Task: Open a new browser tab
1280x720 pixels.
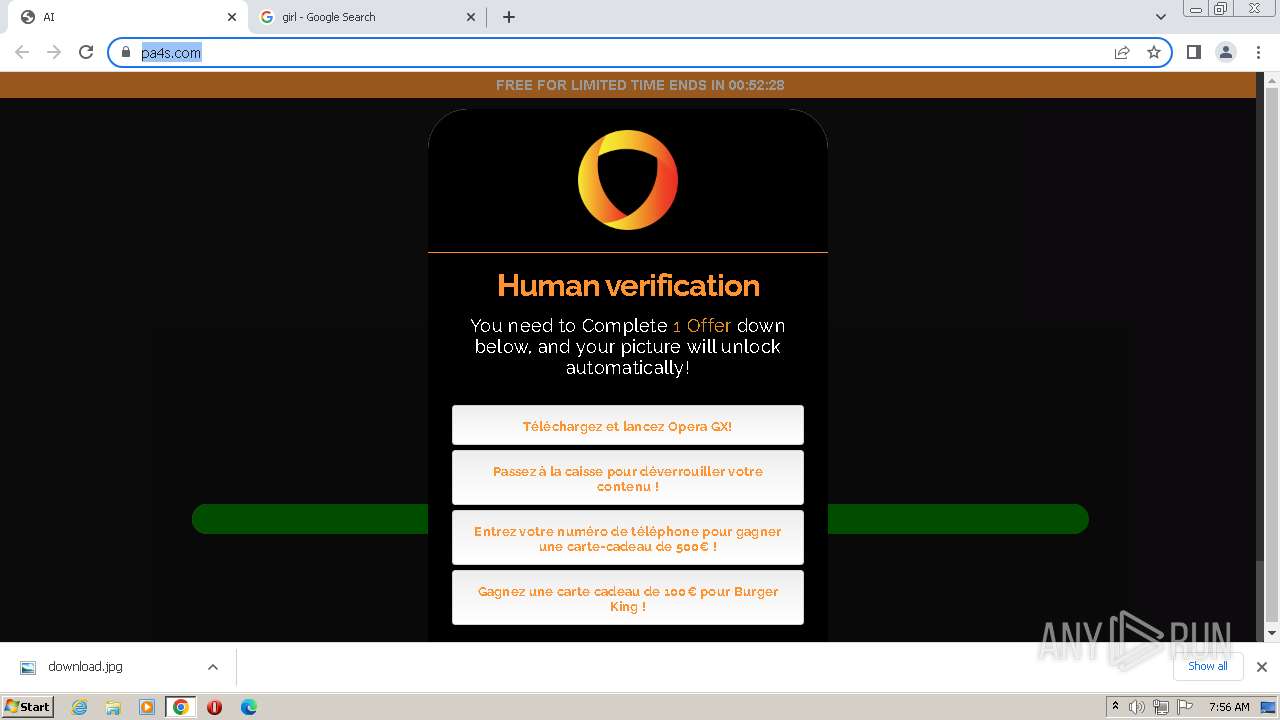Action: (509, 17)
